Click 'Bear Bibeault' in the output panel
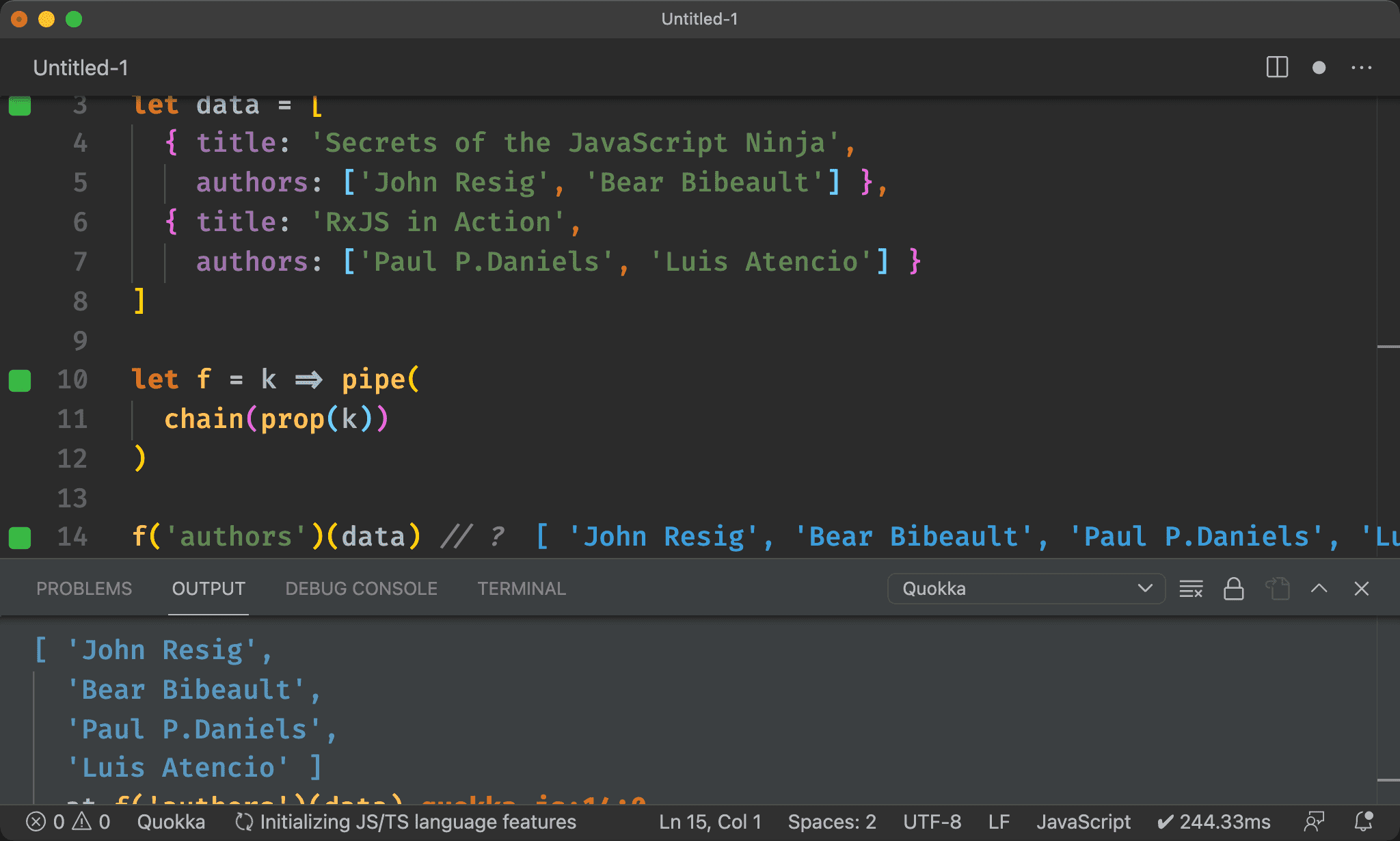This screenshot has width=1400, height=841. tap(186, 690)
